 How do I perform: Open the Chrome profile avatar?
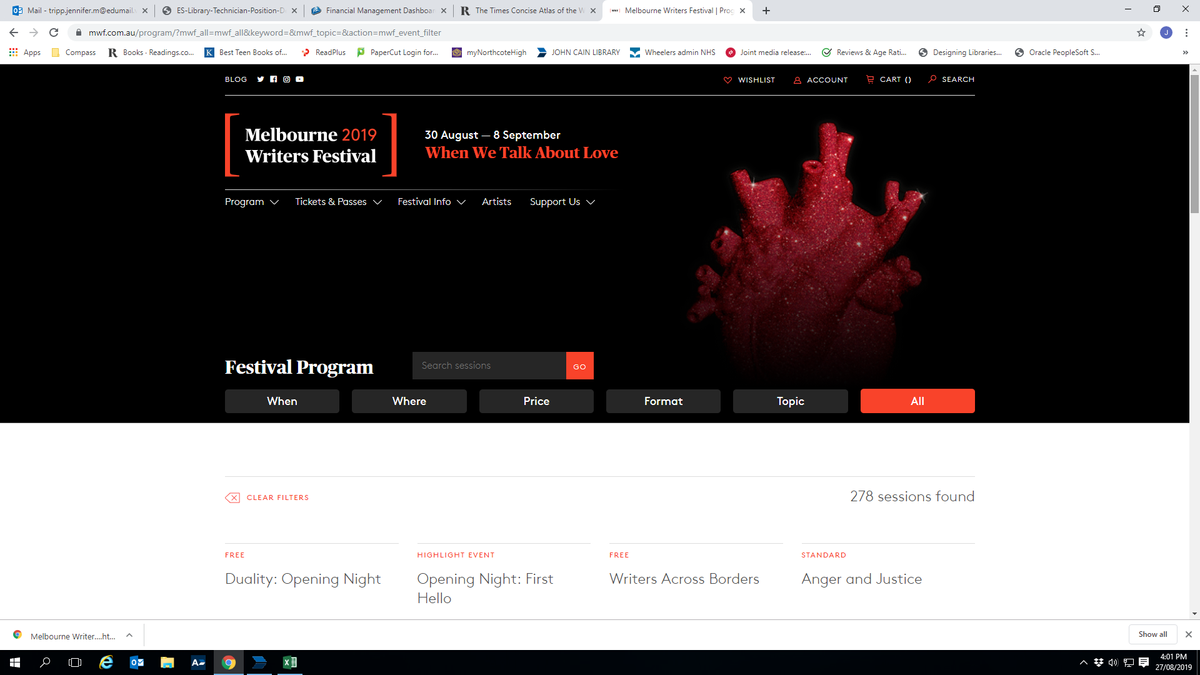(x=1165, y=33)
